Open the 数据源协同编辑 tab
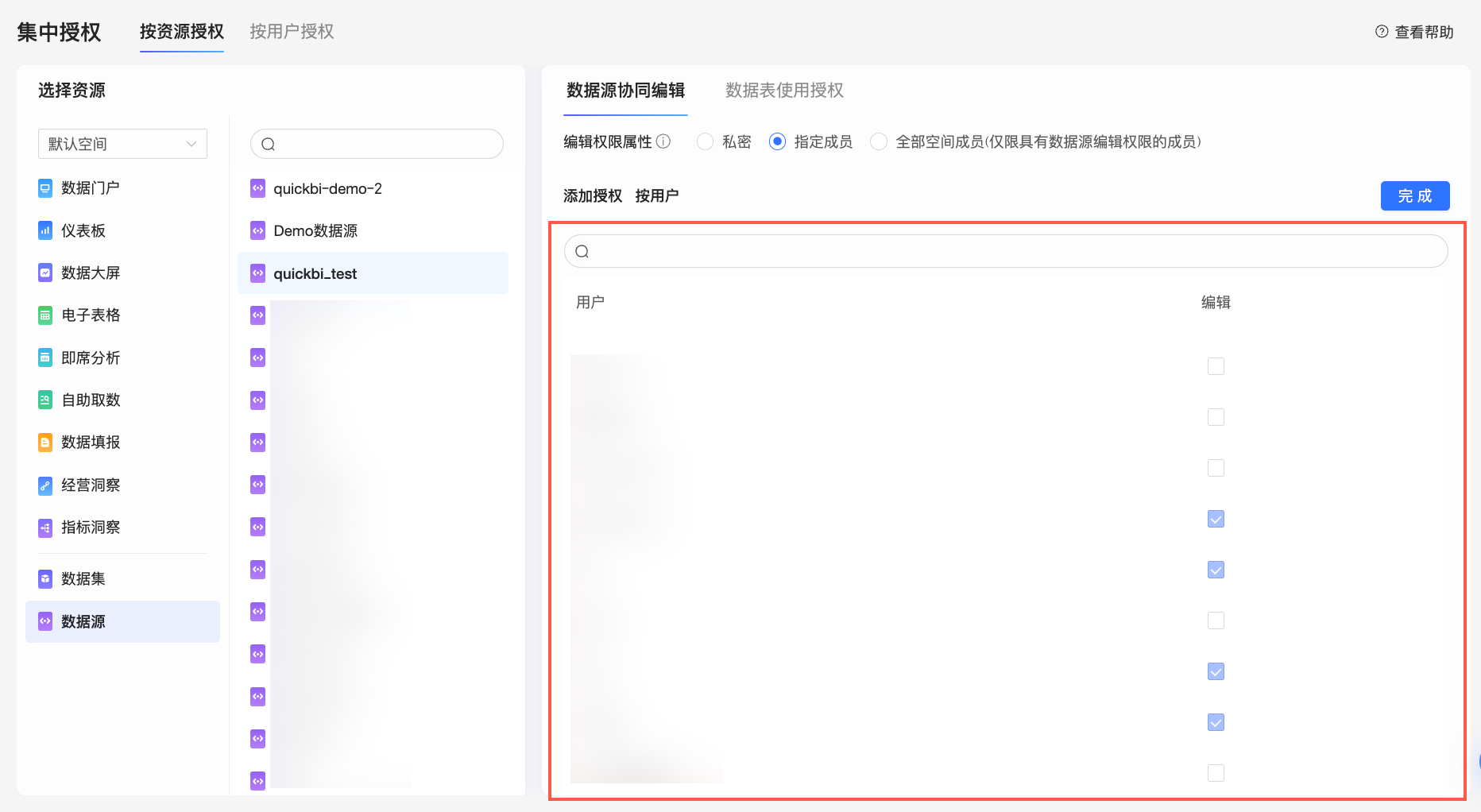This screenshot has width=1481, height=812. coord(625,91)
